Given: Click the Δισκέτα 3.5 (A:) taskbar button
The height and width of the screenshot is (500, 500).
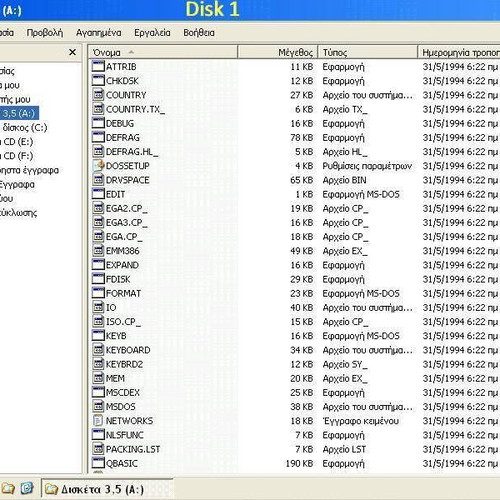Looking at the screenshot, I should 108,489.
